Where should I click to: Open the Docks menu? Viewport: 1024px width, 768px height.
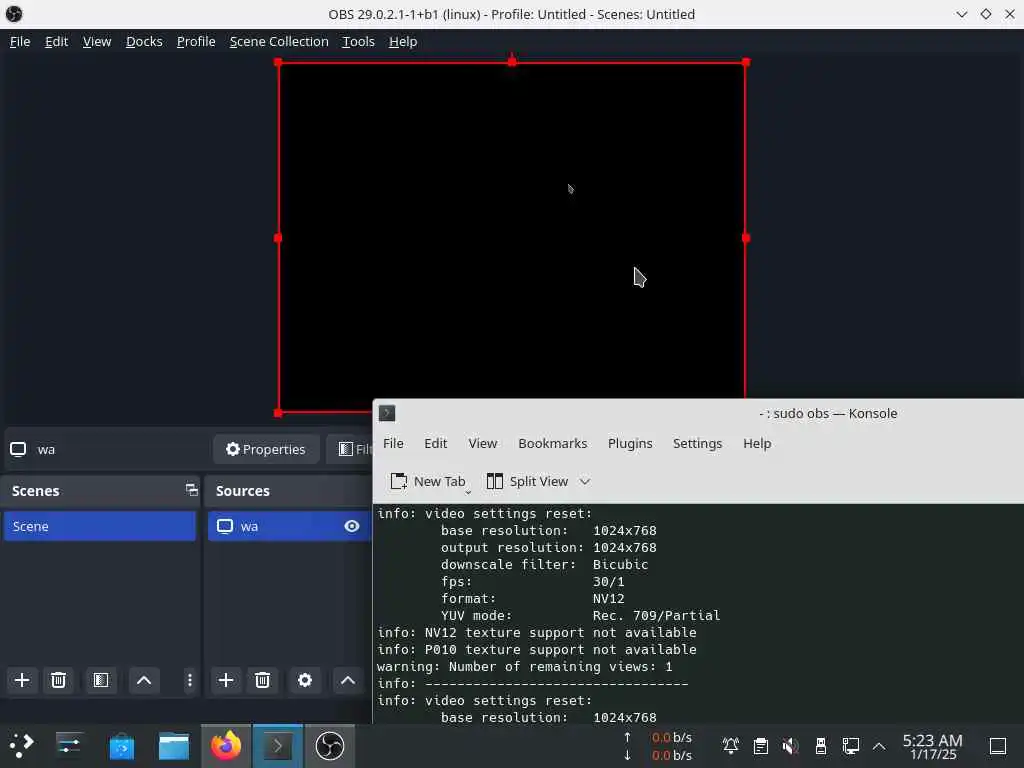point(144,42)
